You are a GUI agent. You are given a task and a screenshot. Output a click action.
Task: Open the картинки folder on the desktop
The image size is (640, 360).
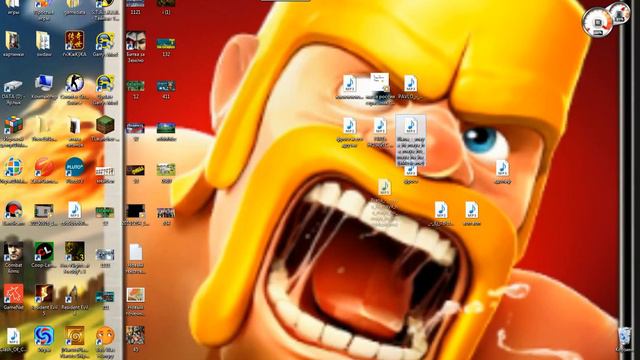(x=13, y=41)
